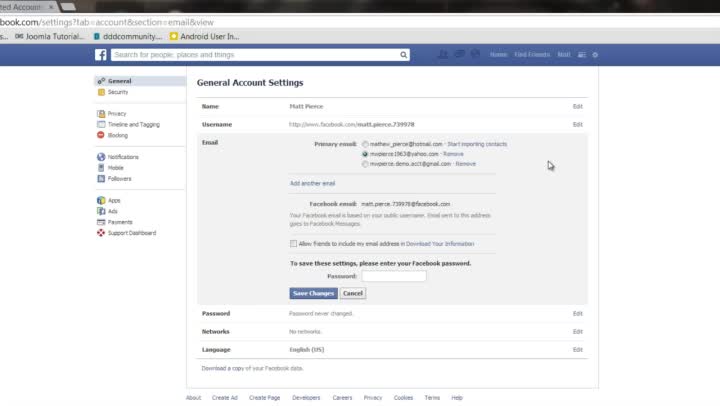Remove the gmail.com email address

click(x=466, y=164)
